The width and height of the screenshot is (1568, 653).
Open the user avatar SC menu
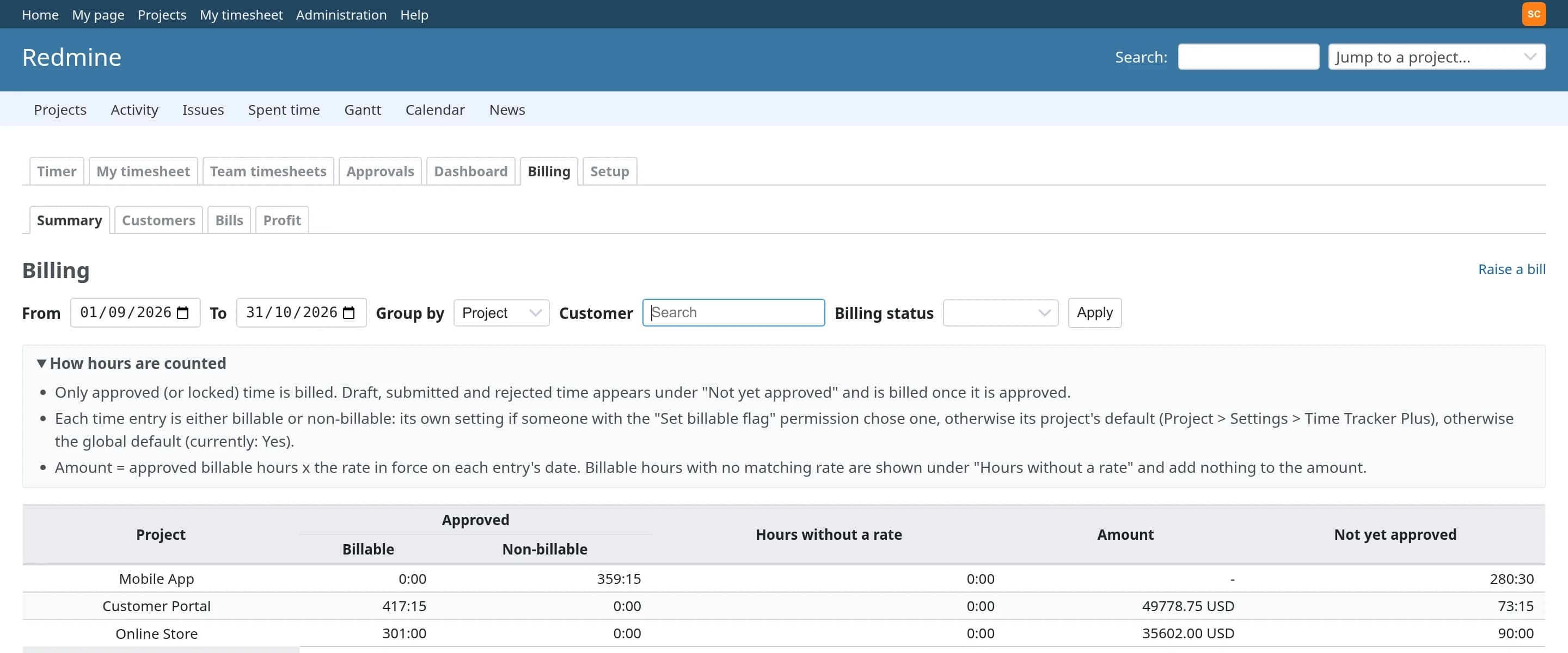click(1533, 14)
